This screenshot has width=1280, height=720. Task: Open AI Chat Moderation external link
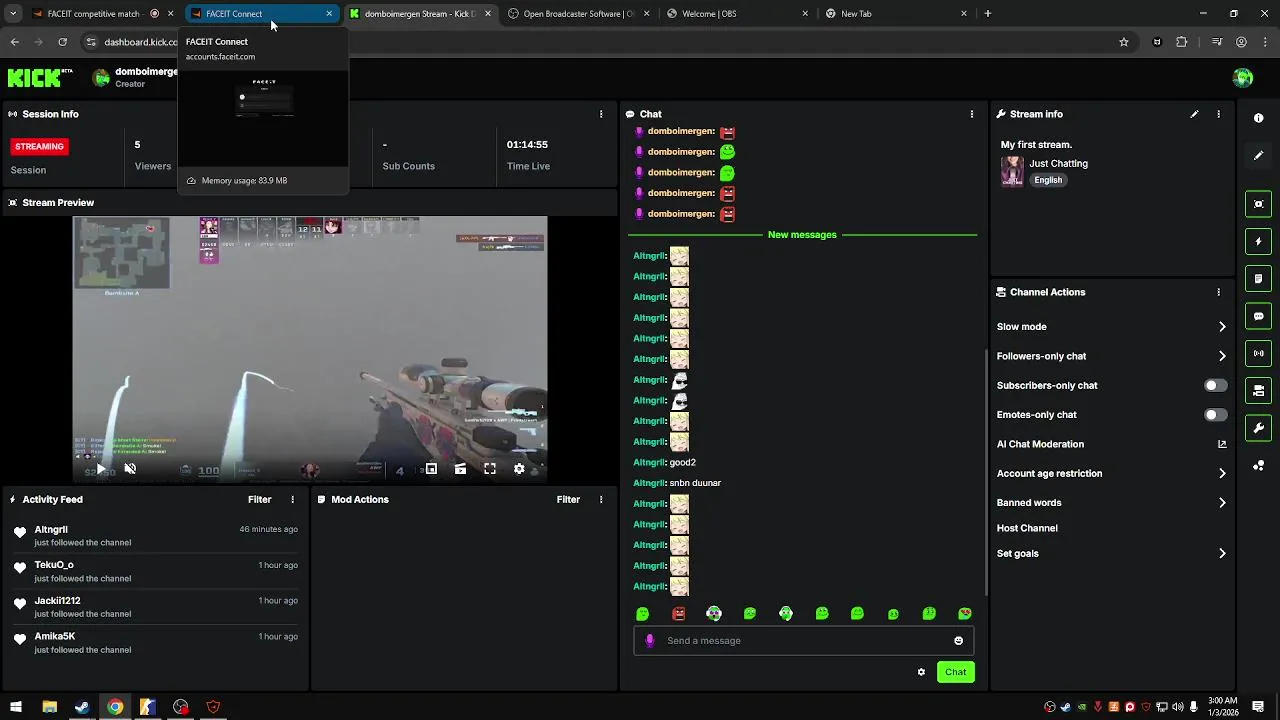(x=1222, y=444)
